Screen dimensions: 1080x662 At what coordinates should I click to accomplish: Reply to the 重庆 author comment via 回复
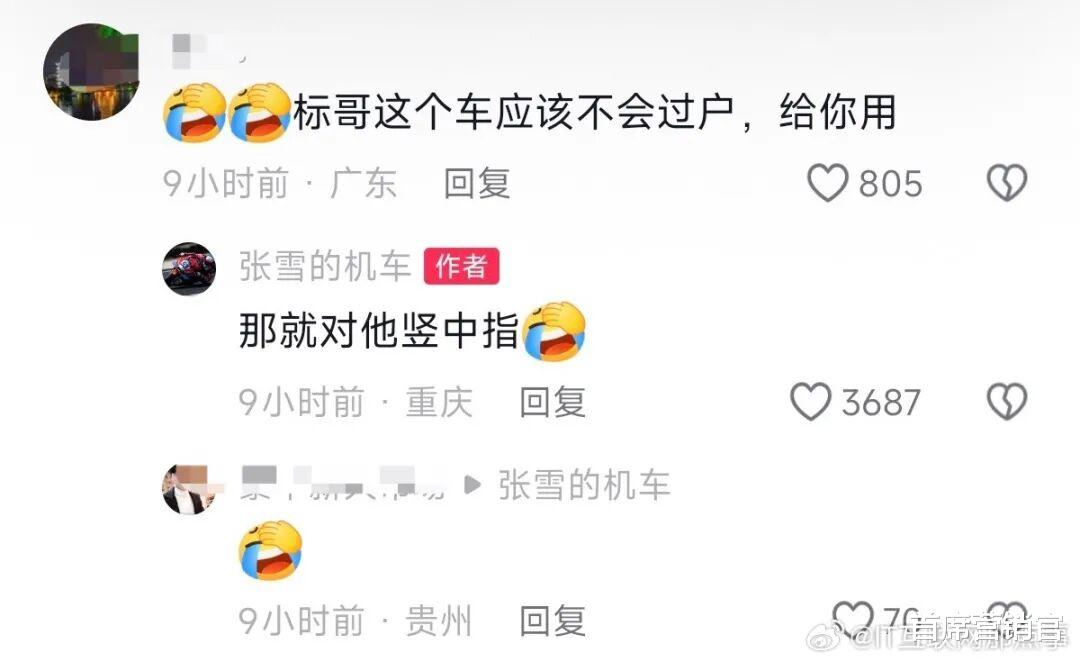click(x=552, y=402)
